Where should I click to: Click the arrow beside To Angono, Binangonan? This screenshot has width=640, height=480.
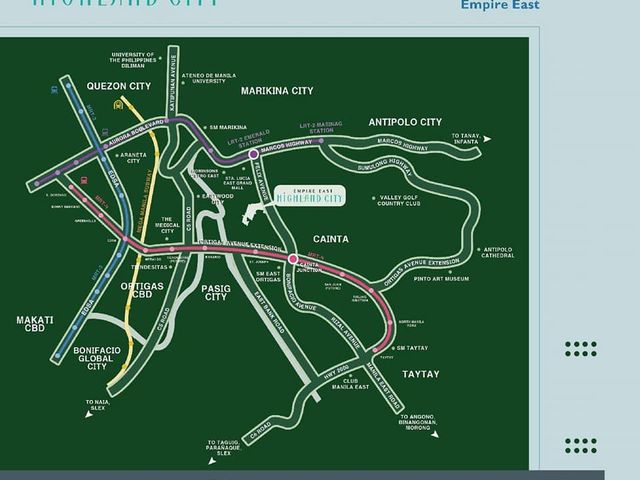pyautogui.click(x=435, y=434)
